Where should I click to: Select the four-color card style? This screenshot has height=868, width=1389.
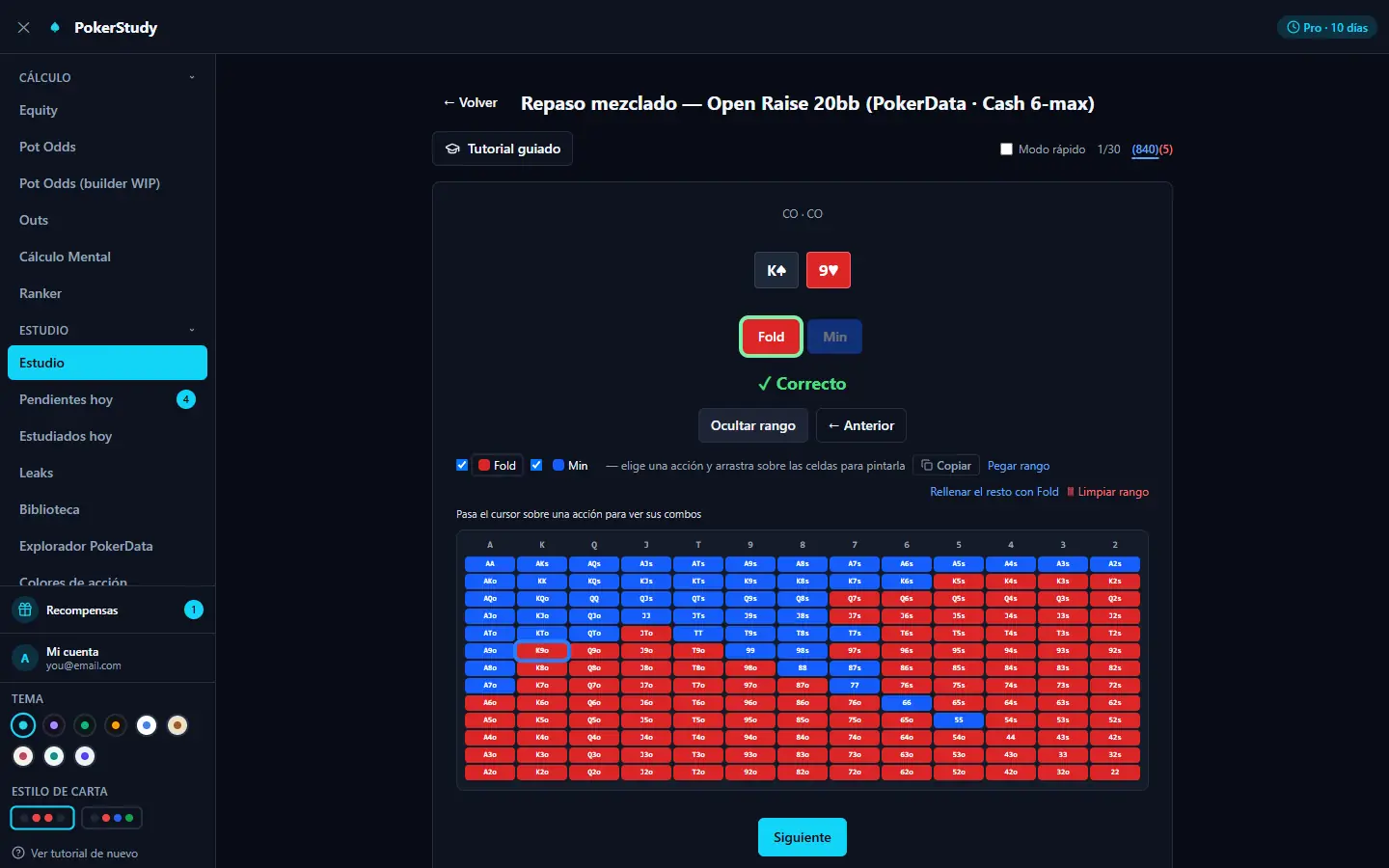[112, 818]
